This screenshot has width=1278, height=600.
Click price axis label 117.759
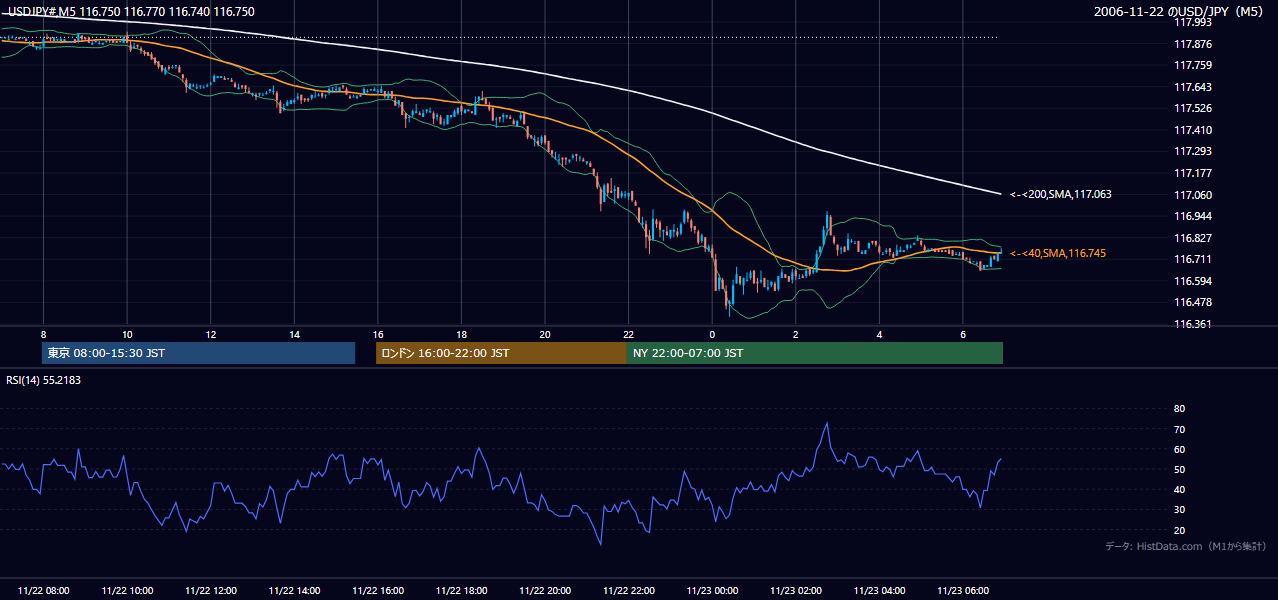pos(1192,65)
